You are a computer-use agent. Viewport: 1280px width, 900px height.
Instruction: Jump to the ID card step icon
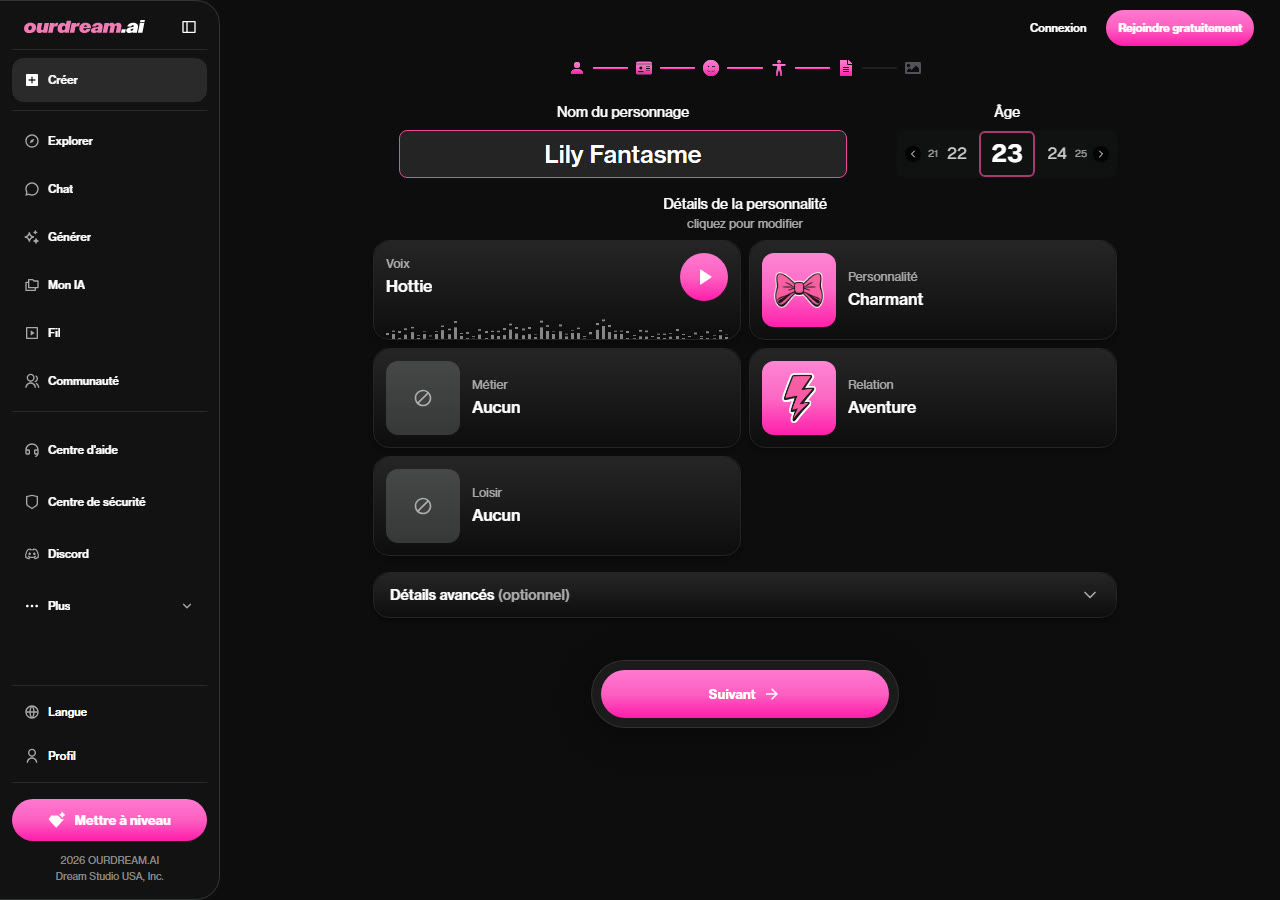click(x=644, y=68)
